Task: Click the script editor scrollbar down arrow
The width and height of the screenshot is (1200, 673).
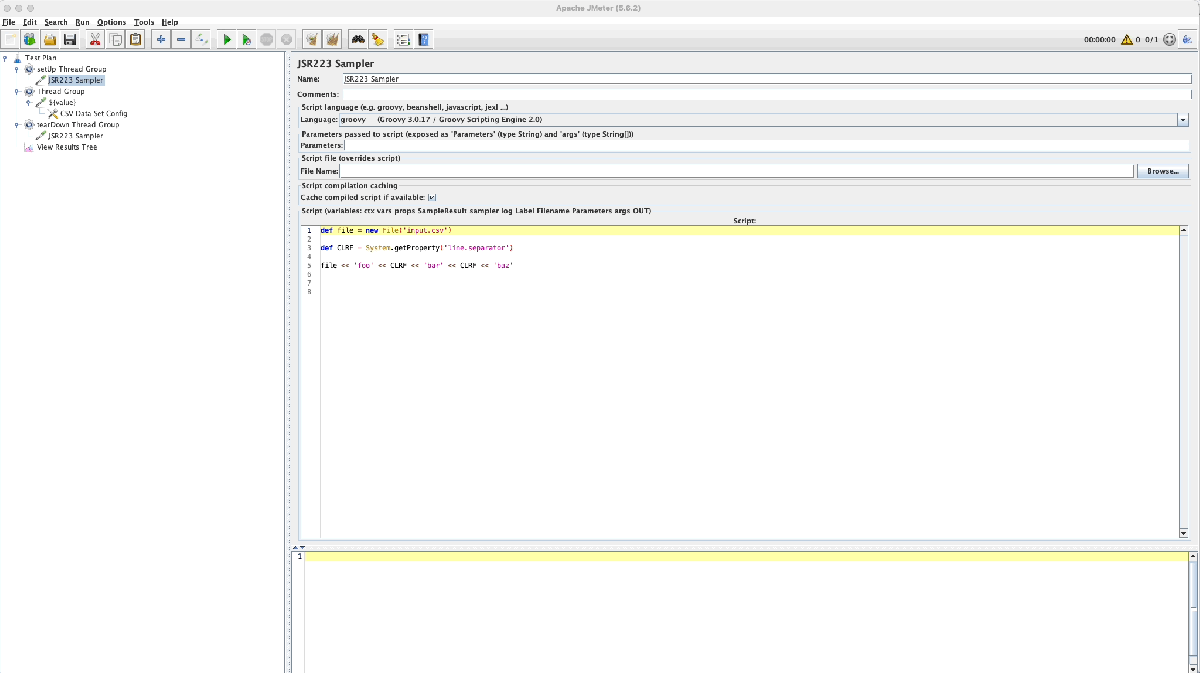Action: [x=1184, y=533]
